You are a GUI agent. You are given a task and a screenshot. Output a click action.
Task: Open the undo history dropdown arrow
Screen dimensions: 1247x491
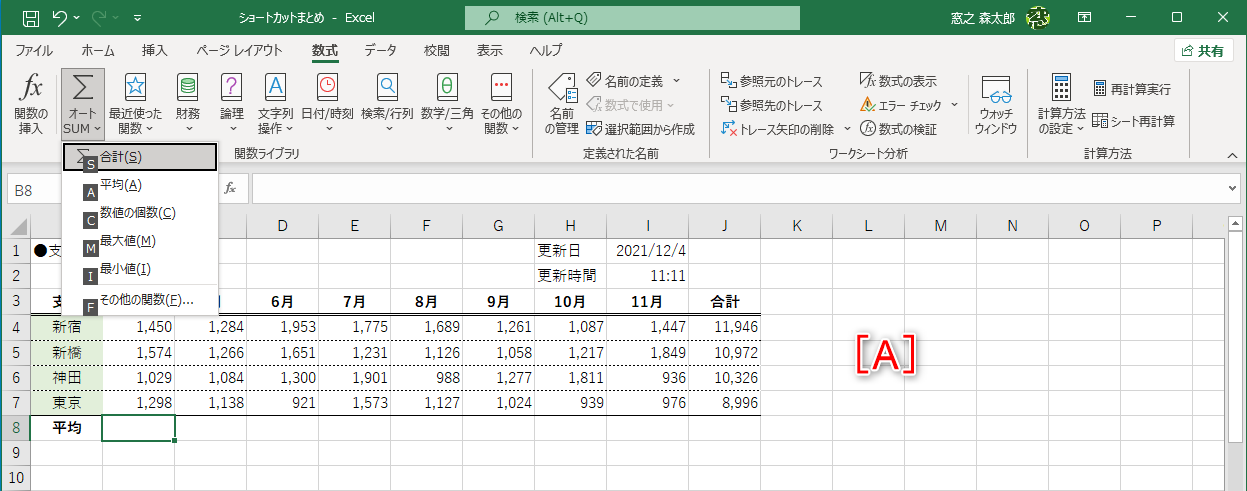80,18
